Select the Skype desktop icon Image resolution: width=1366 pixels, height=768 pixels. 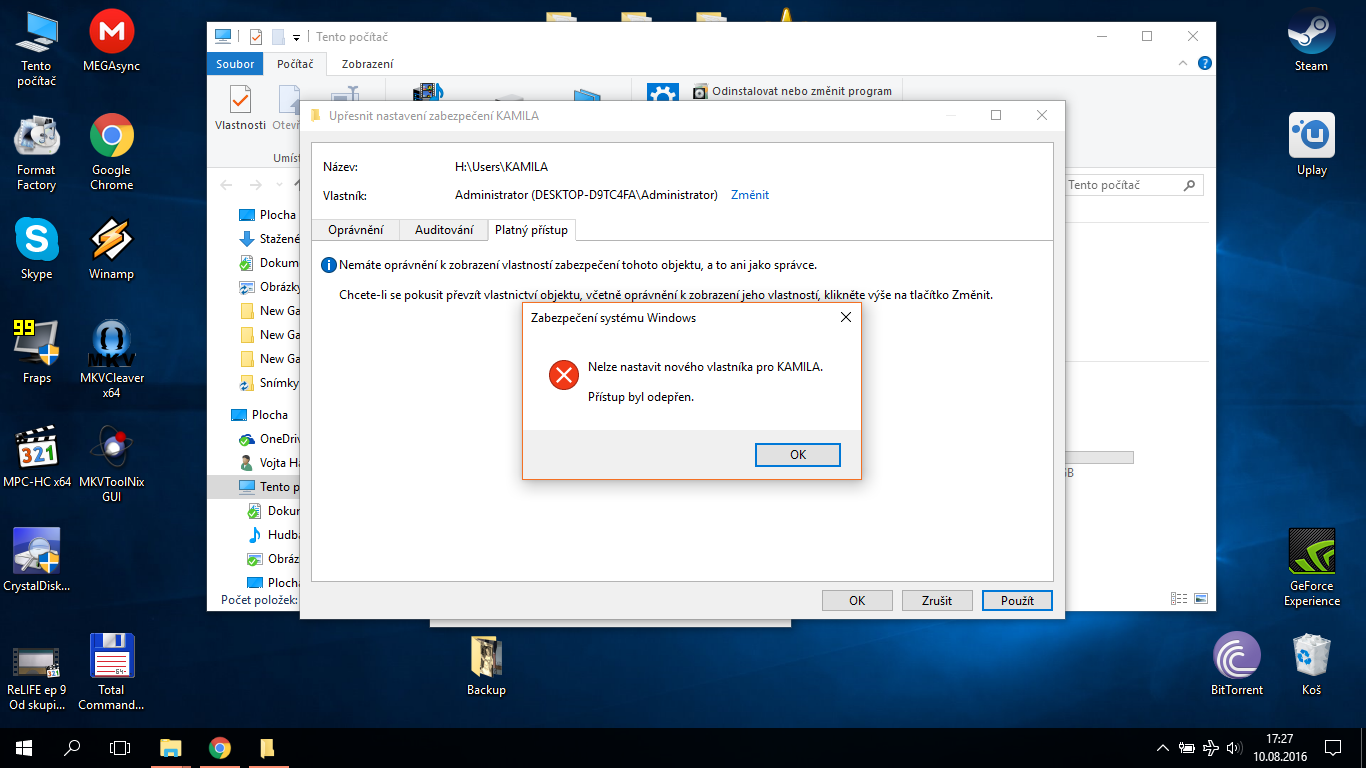[x=36, y=250]
